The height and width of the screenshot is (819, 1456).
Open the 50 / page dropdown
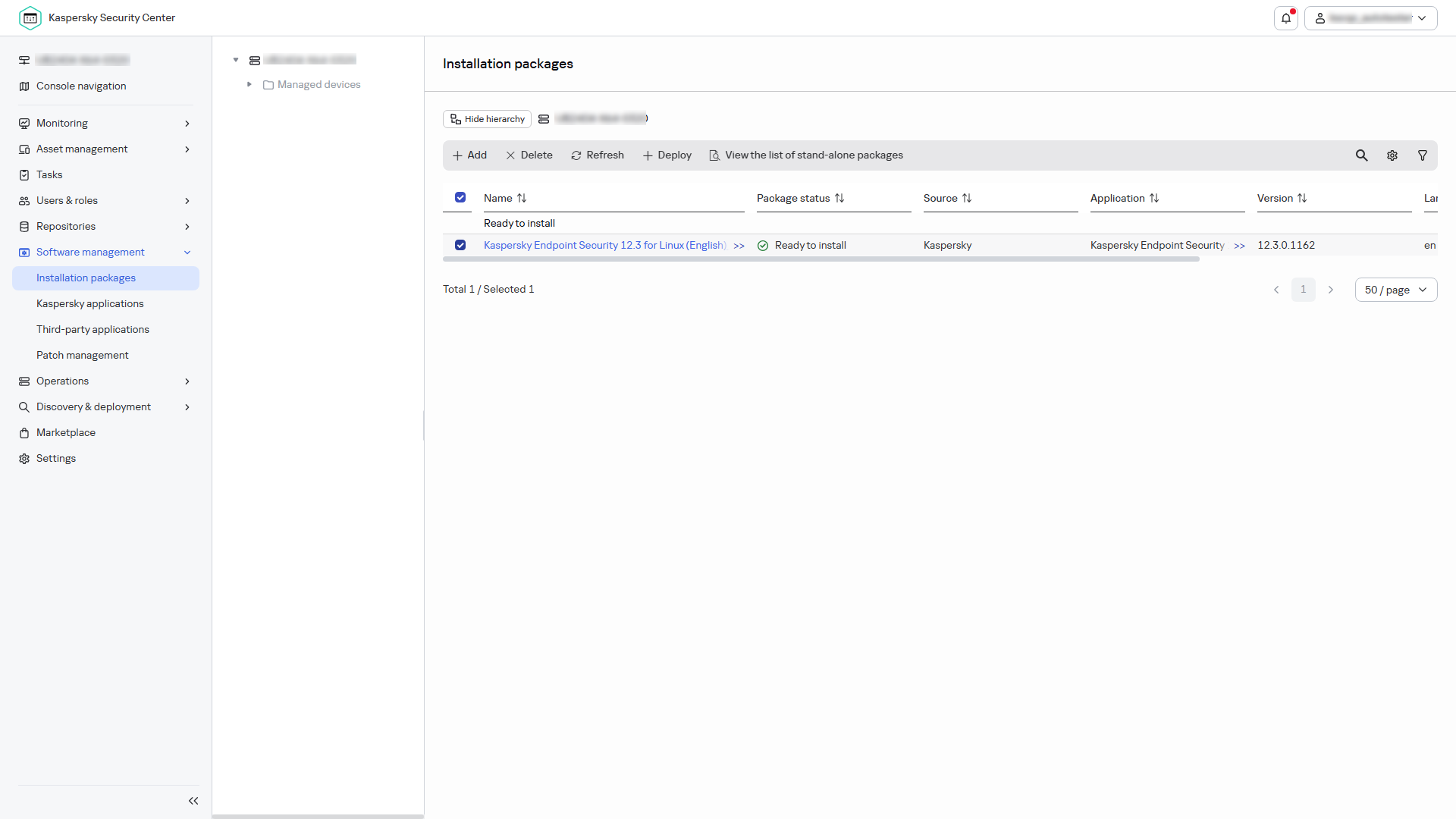(x=1396, y=290)
